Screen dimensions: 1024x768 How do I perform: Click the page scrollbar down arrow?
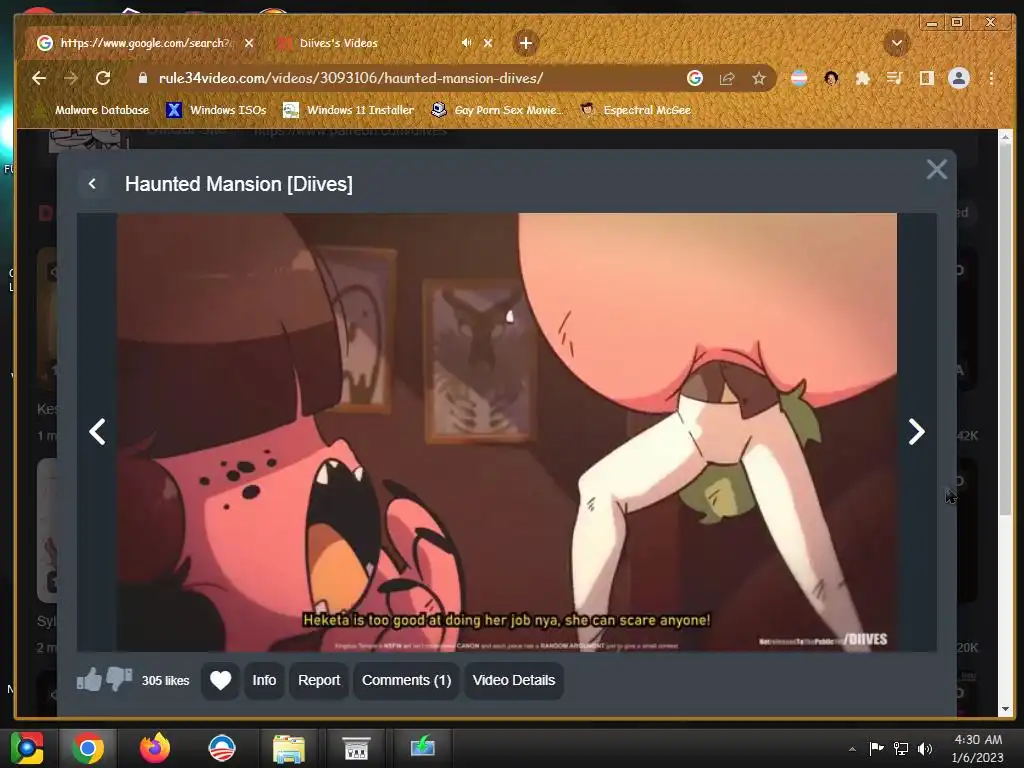point(1005,709)
